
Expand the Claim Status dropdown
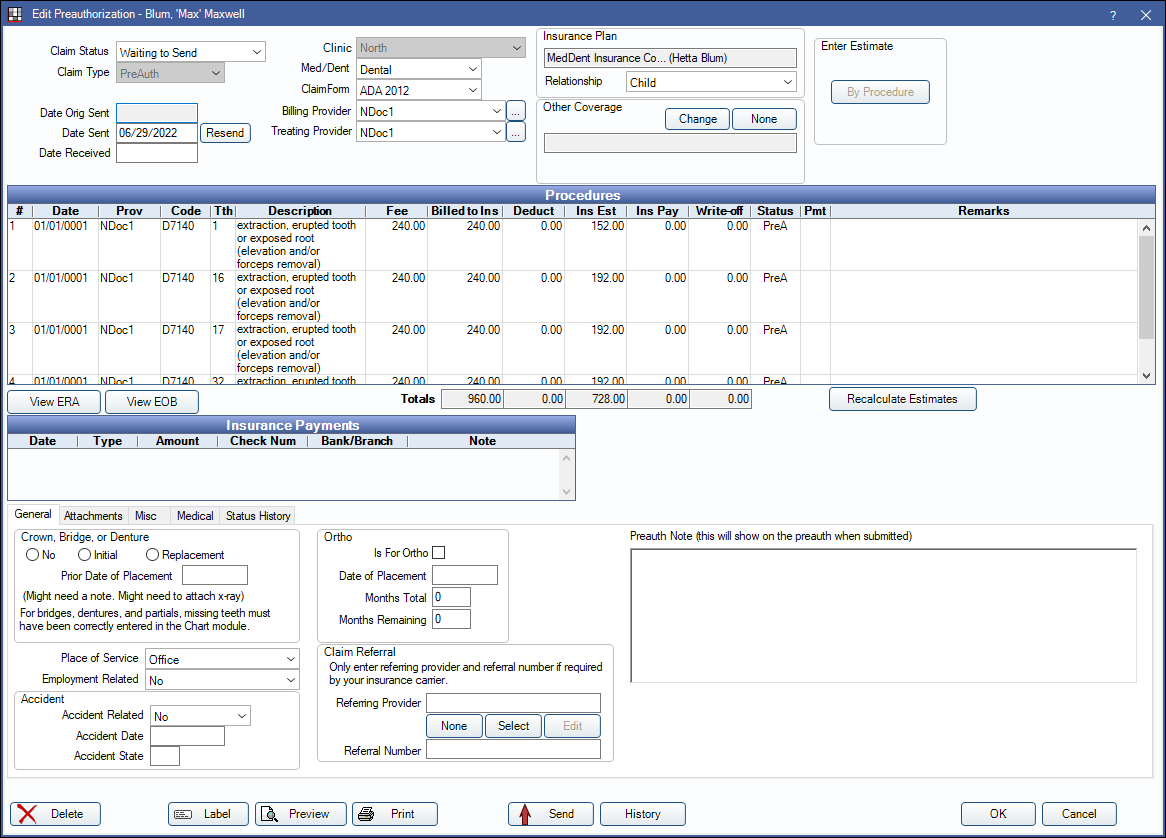tap(191, 52)
